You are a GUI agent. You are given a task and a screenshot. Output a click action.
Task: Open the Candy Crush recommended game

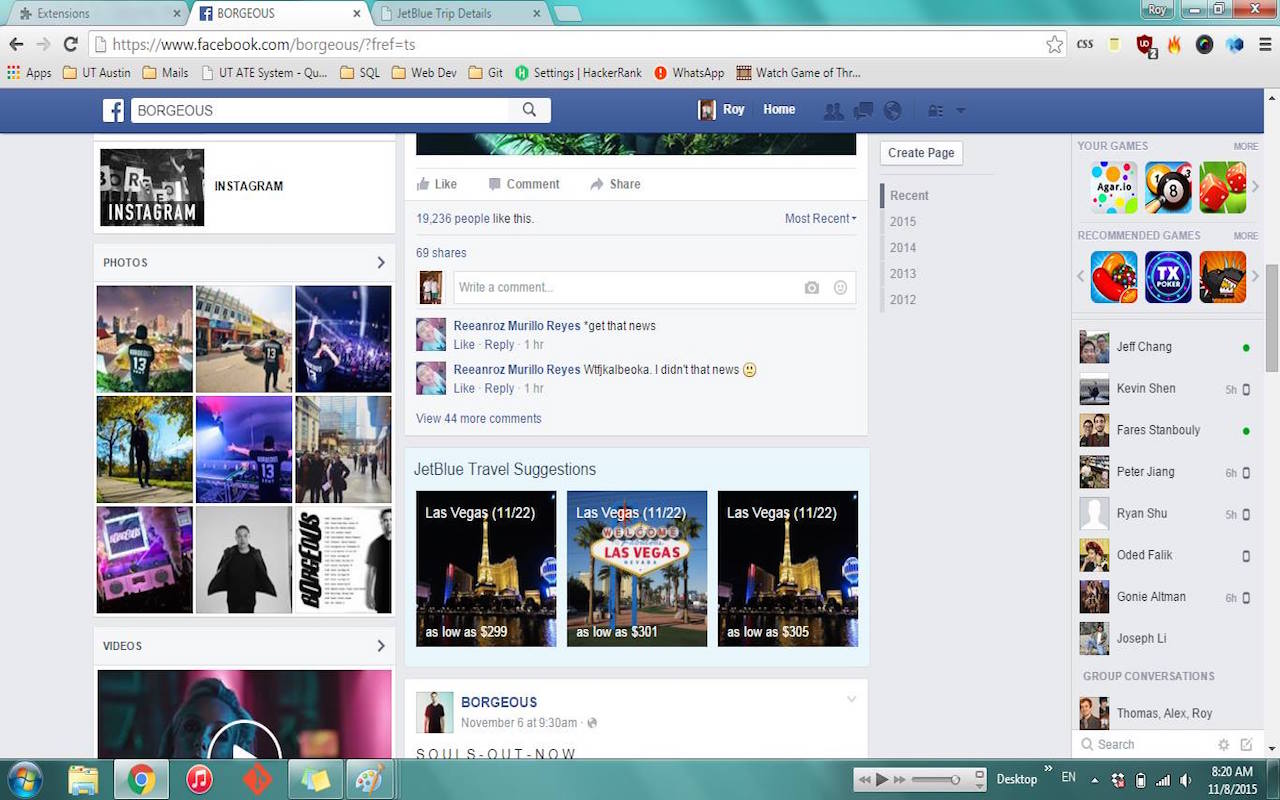tap(1114, 277)
